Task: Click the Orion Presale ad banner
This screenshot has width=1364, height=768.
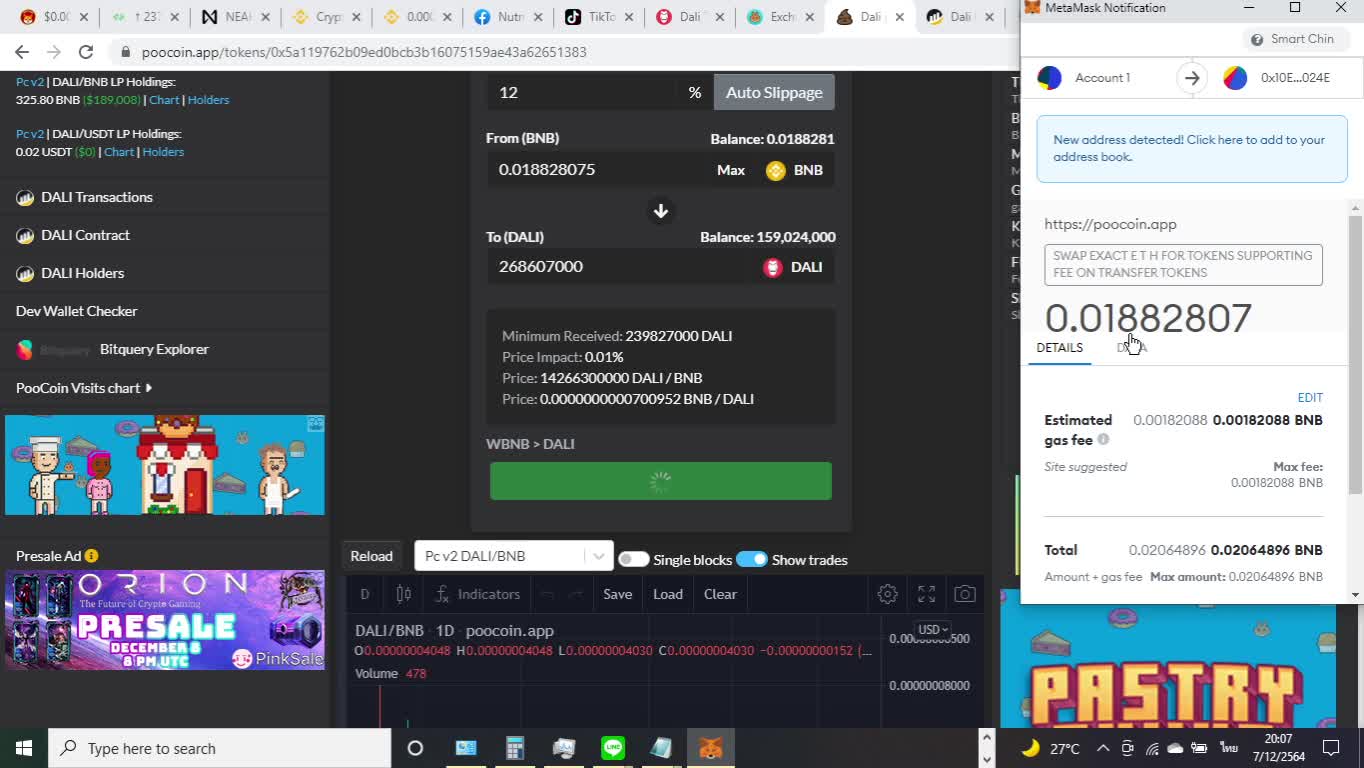Action: (165, 620)
